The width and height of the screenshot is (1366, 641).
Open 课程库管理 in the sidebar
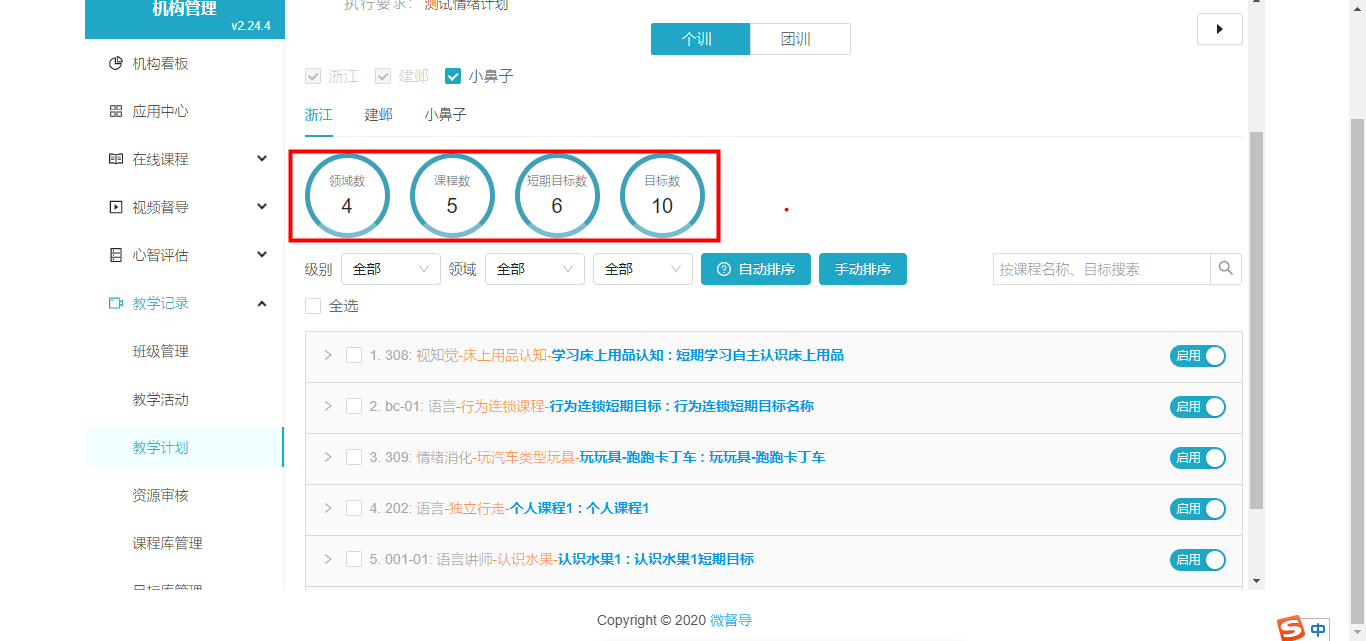click(167, 544)
